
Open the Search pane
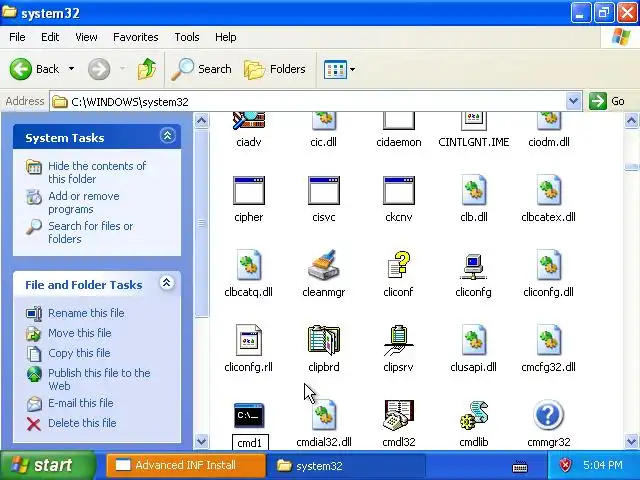(x=201, y=69)
